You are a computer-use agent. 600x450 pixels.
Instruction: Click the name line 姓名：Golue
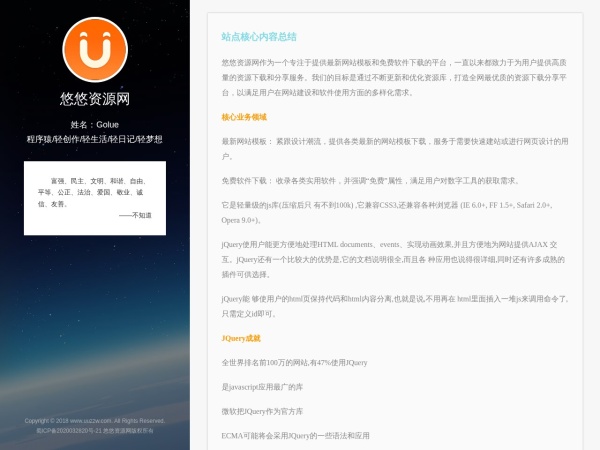pos(95,125)
